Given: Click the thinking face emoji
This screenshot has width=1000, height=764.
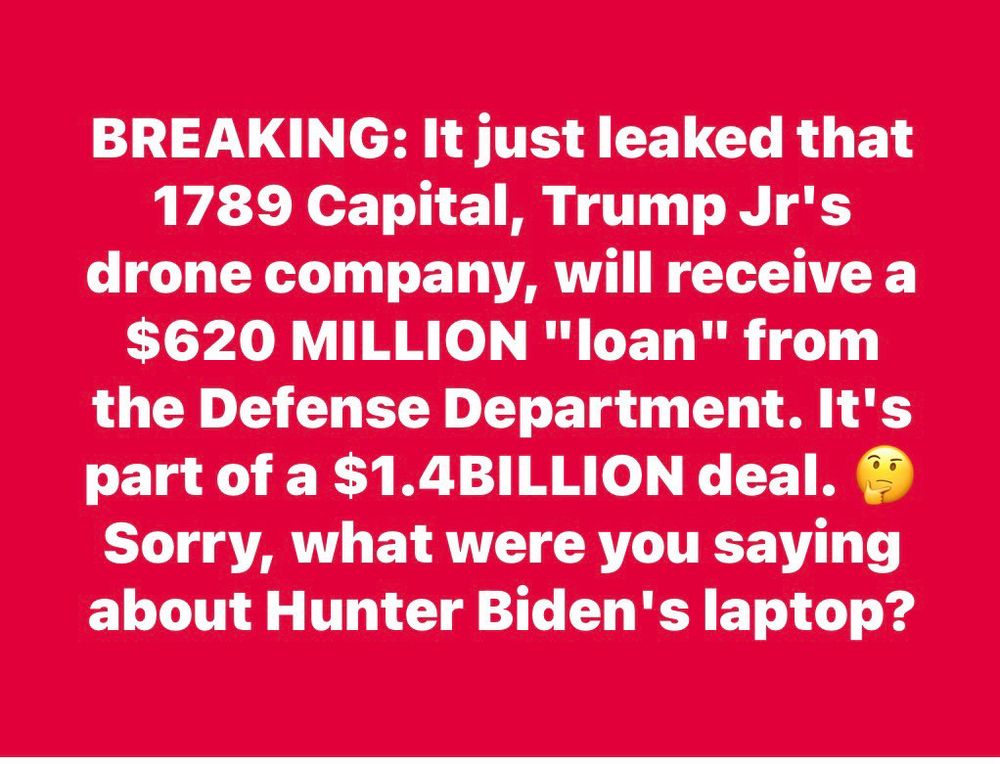Looking at the screenshot, I should tap(886, 476).
